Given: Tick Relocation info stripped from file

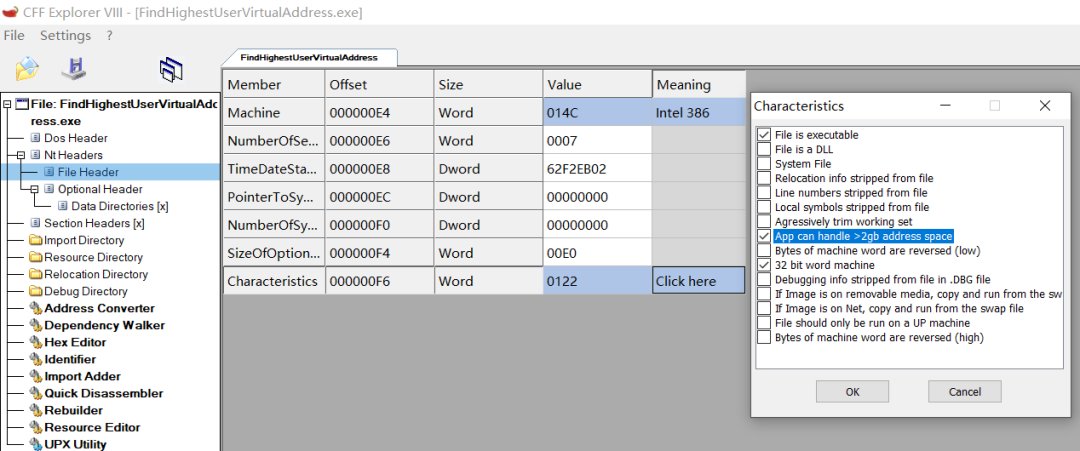Looking at the screenshot, I should click(x=764, y=178).
